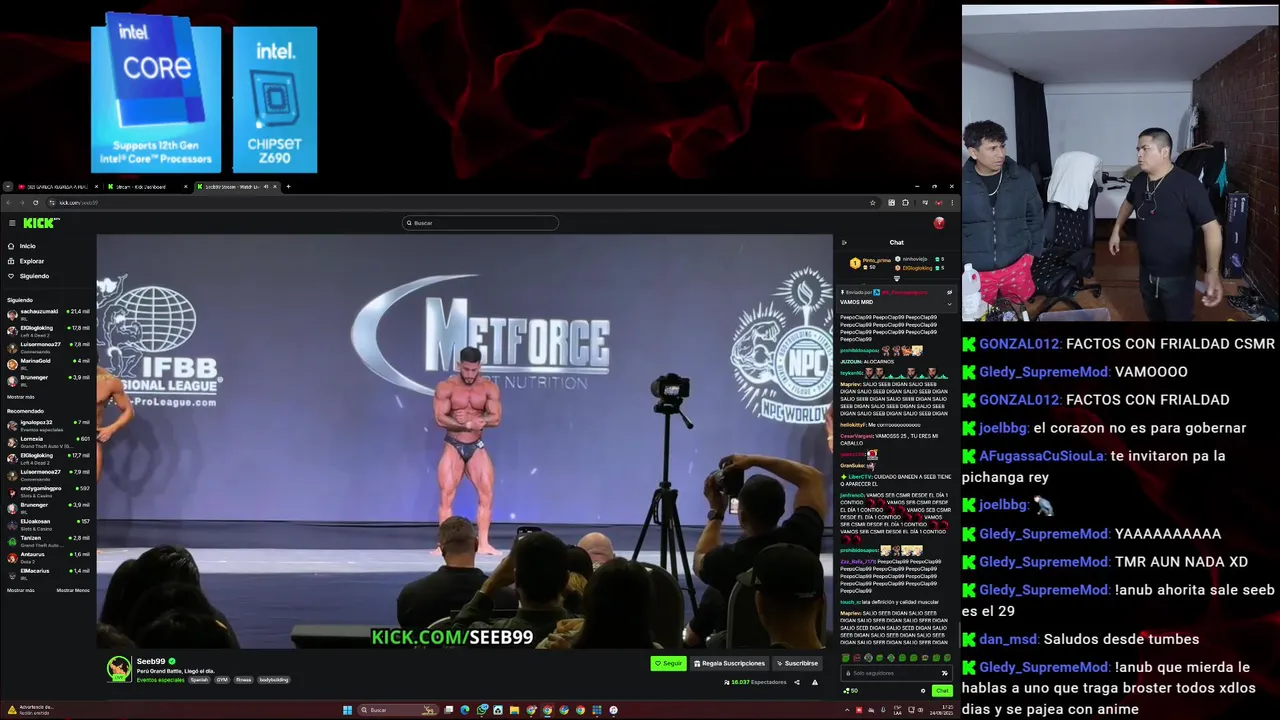Go back in browser history
Screen dimensions: 1280x720
click(x=8, y=203)
